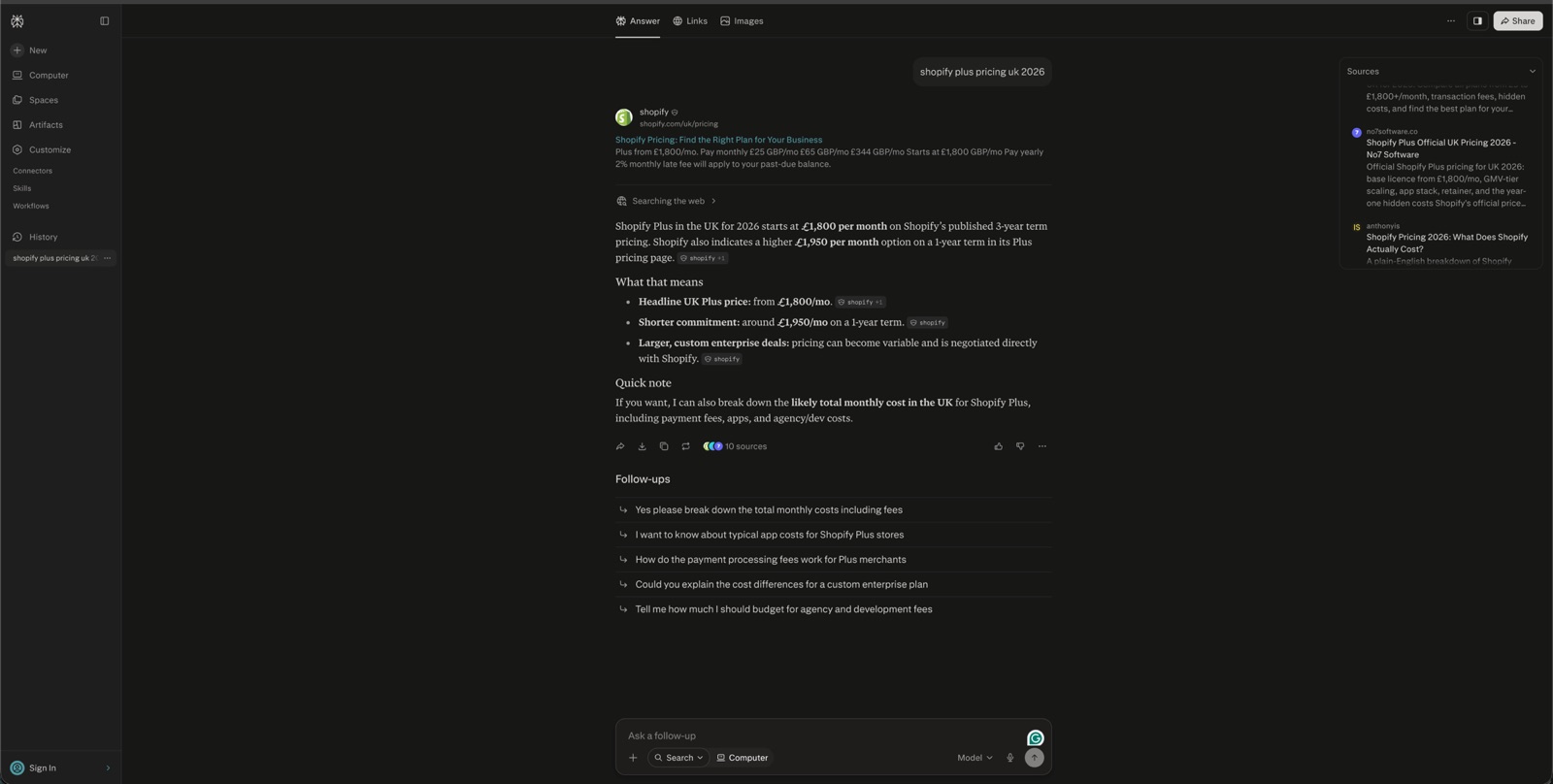Open shopify +1 citation on Headline UK Plus price
This screenshot has height=784, width=1553.
[x=860, y=302]
